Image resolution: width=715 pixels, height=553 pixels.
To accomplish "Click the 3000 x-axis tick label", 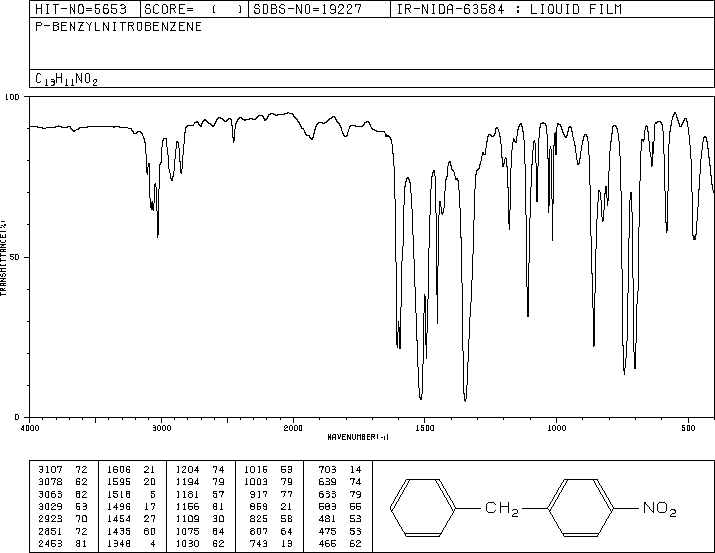I will pyautogui.click(x=161, y=428).
